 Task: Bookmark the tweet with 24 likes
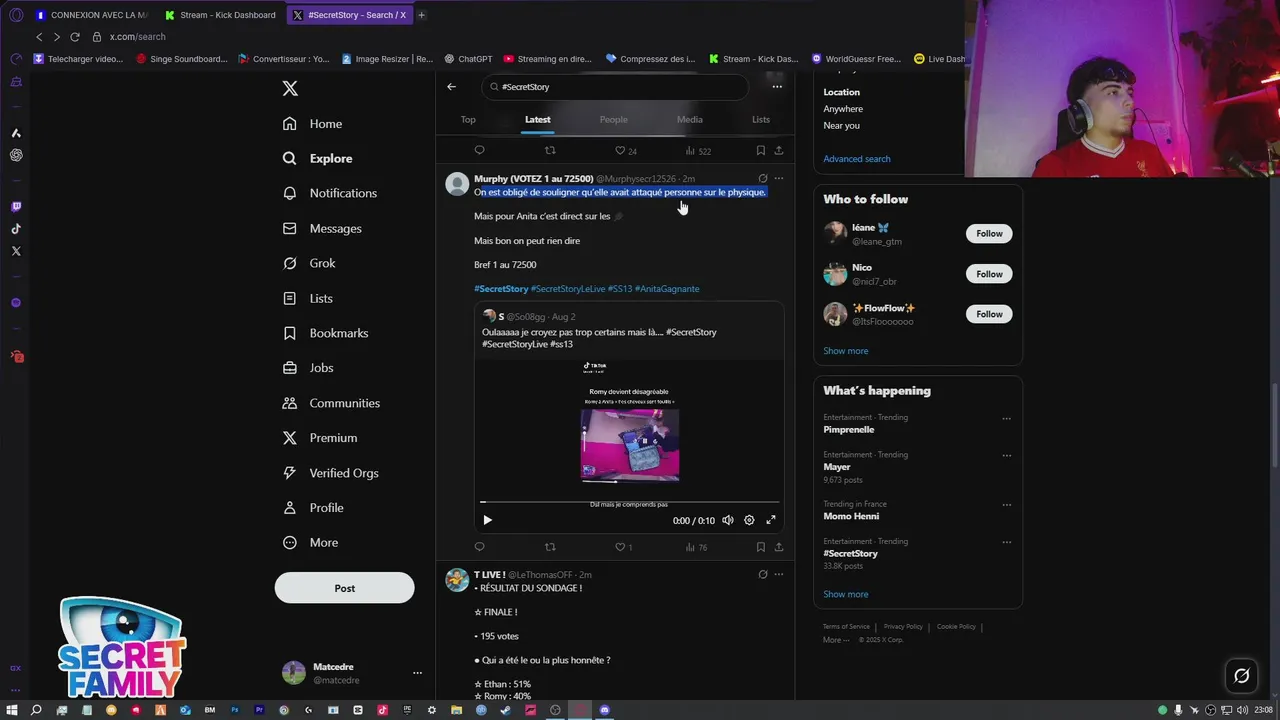[x=761, y=150]
